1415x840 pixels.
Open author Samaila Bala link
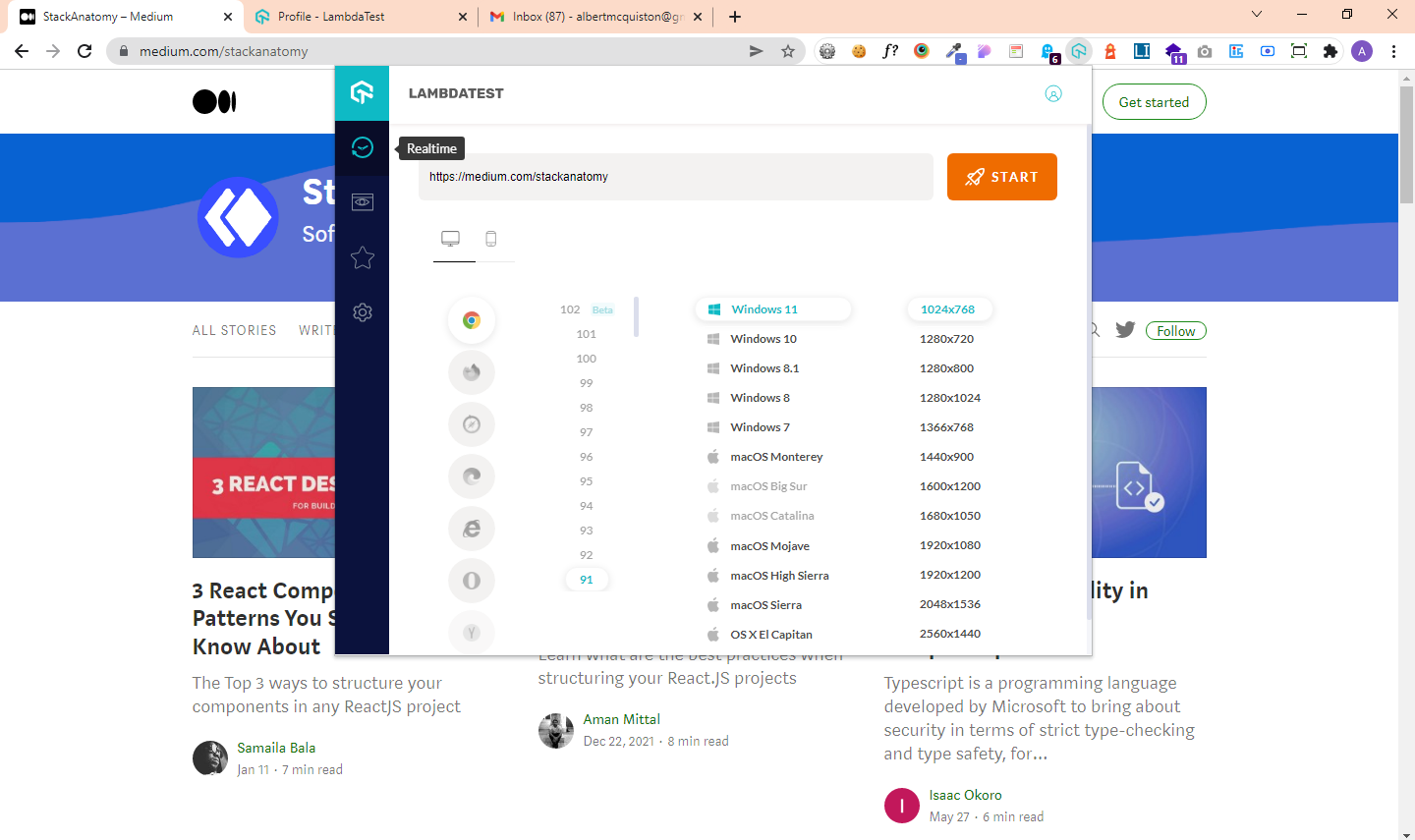point(276,748)
